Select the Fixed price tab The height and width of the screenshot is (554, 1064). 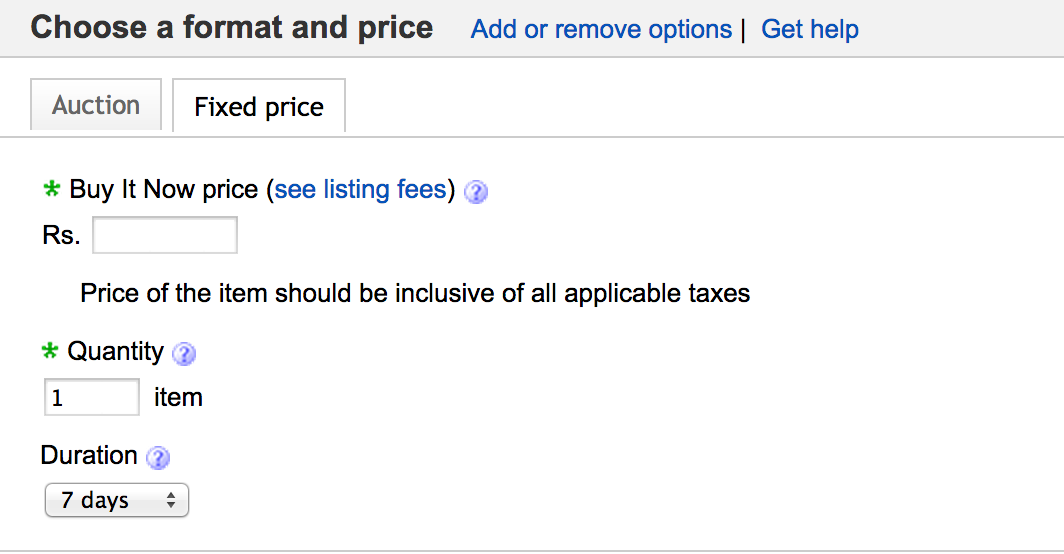(x=259, y=107)
